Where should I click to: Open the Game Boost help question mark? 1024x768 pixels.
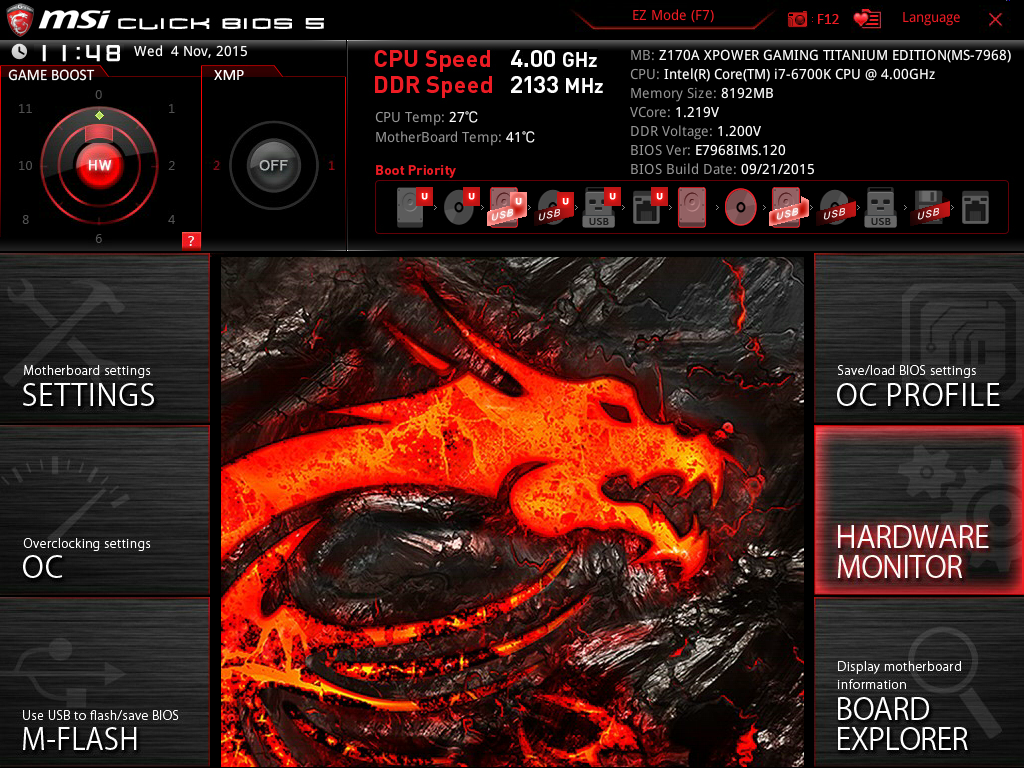pyautogui.click(x=191, y=240)
